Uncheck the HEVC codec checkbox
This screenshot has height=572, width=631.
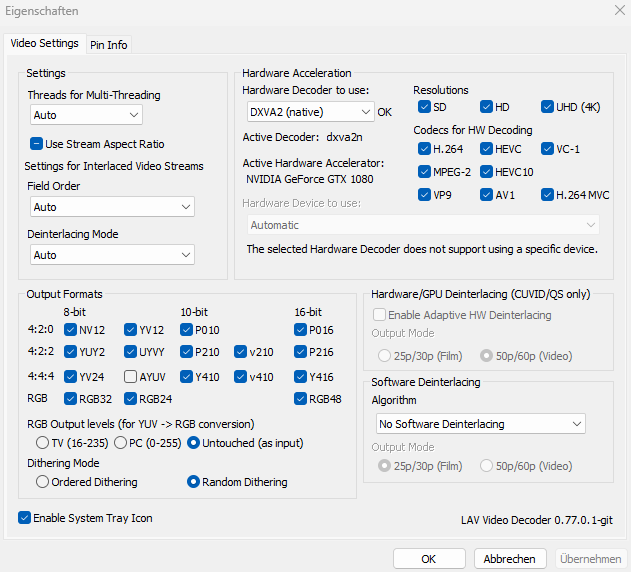[x=487, y=149]
